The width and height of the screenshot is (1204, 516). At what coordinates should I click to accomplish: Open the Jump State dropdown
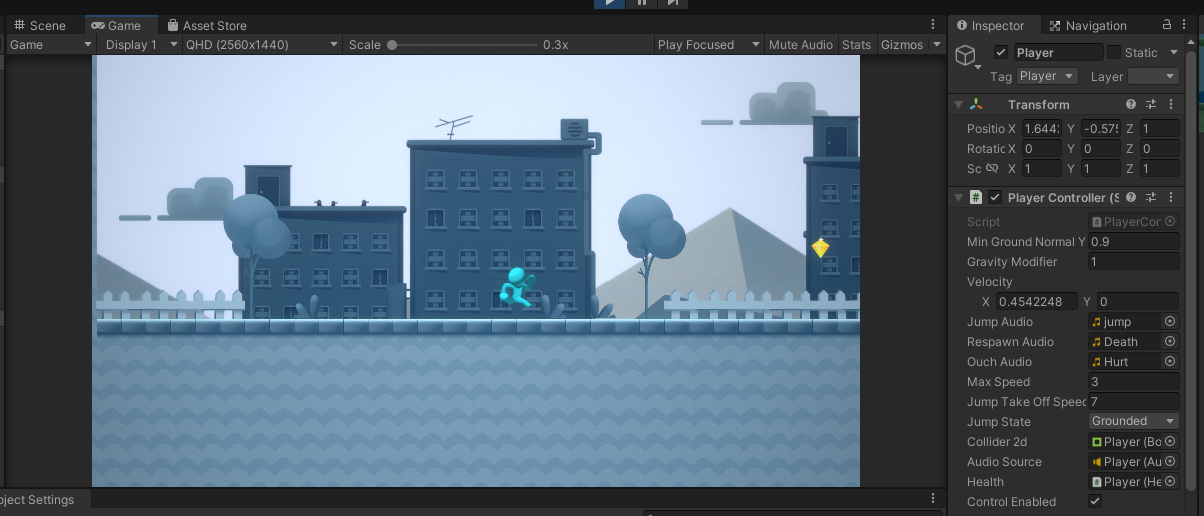click(1133, 422)
